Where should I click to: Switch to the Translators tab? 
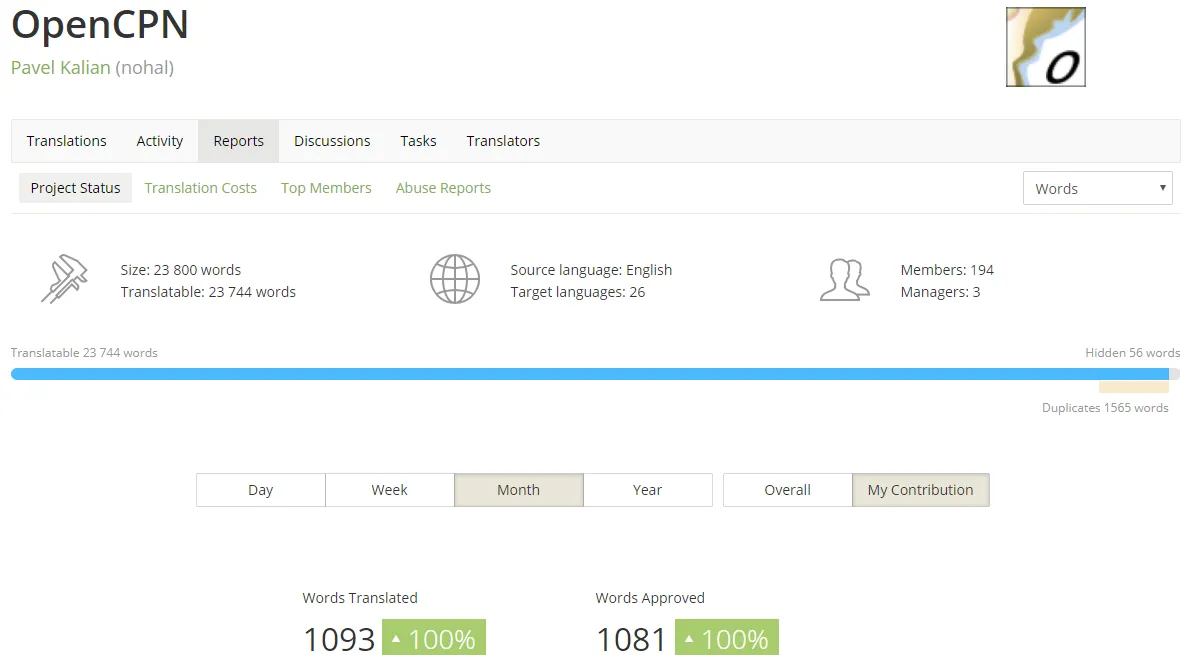click(x=503, y=141)
